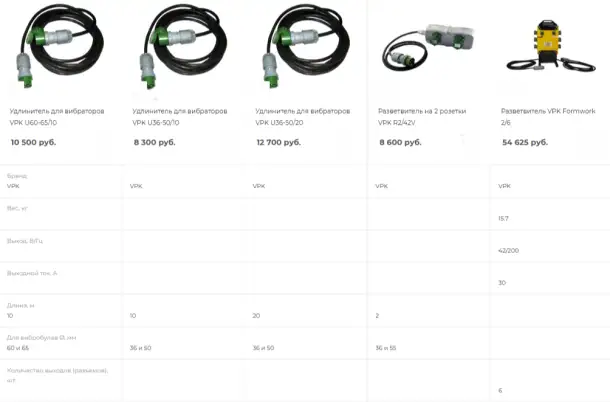Open the Разветвитель VPK Formwork 2/6 link
The image size is (610, 402).
click(x=548, y=117)
